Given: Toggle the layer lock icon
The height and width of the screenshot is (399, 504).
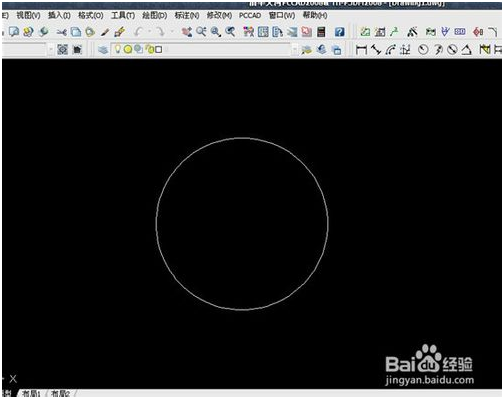Looking at the screenshot, I should click(149, 50).
